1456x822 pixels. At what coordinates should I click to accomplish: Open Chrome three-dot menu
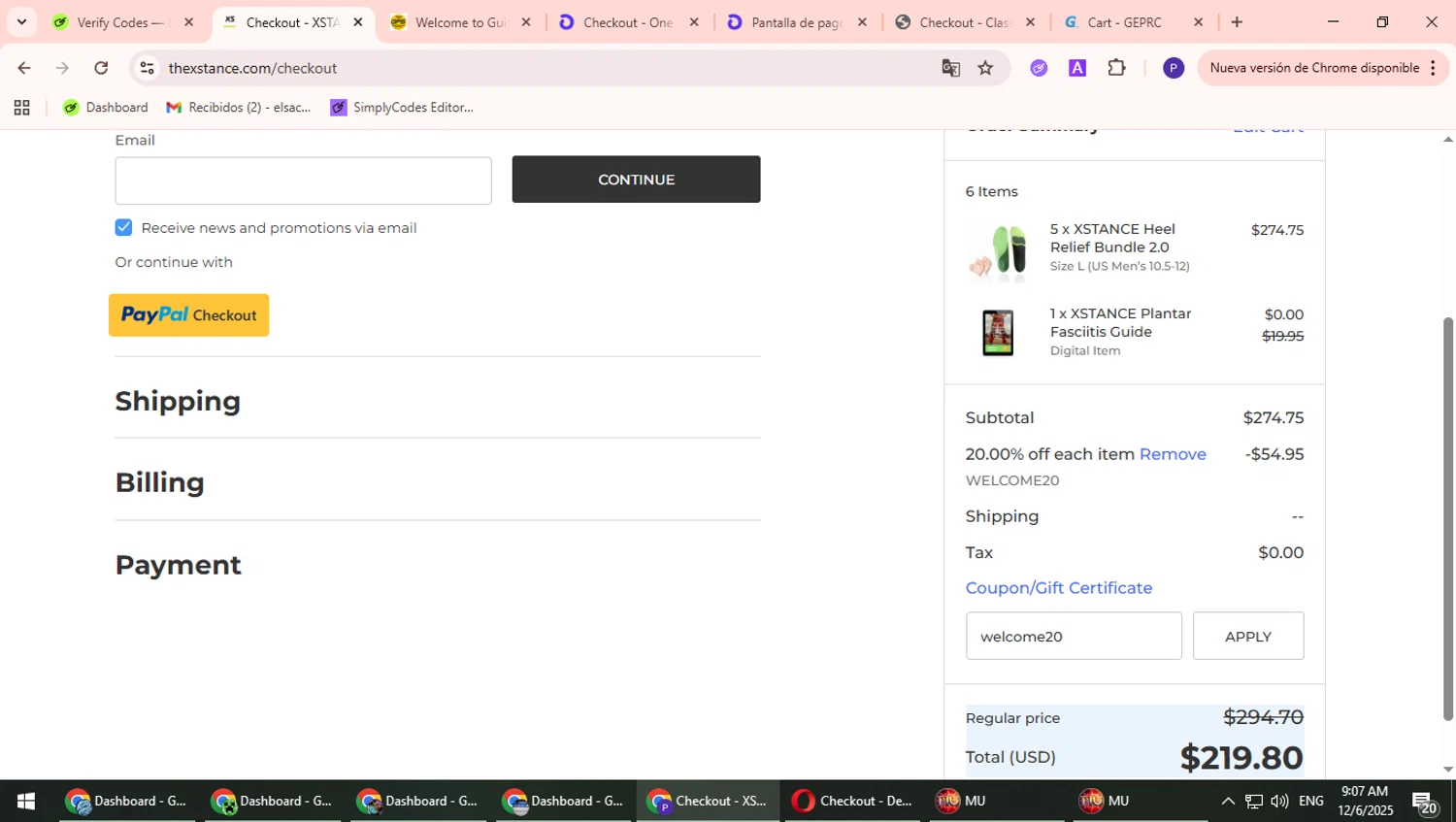click(1433, 68)
